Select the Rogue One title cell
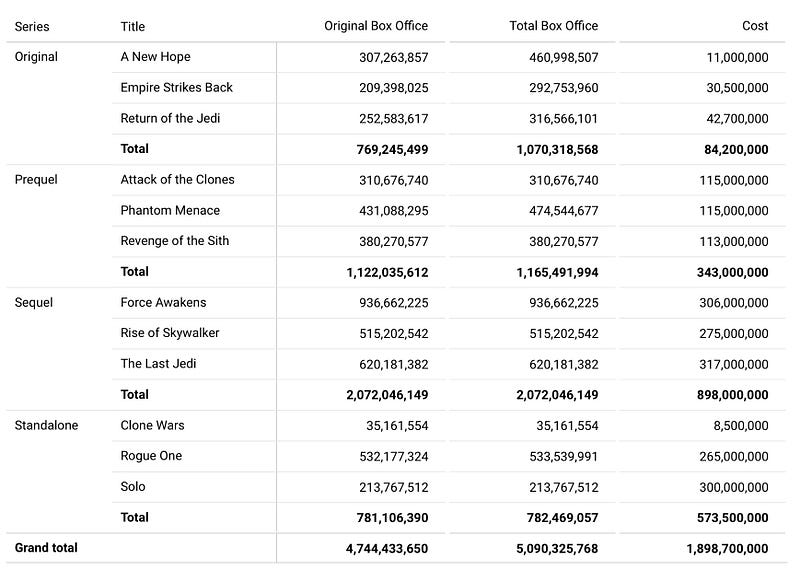Viewport: 800px width, 571px height. click(x=151, y=456)
